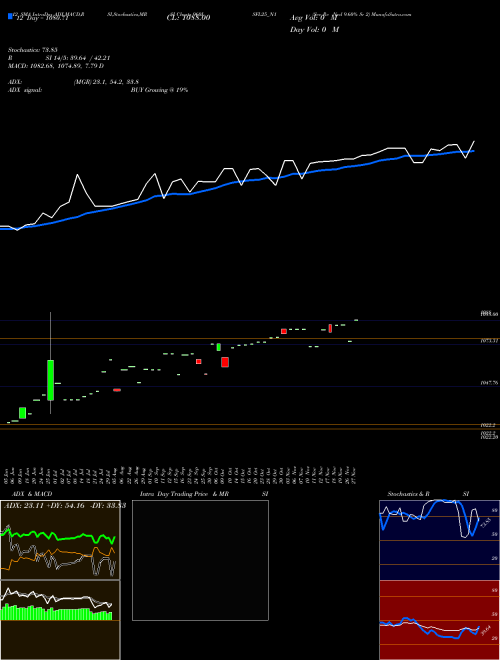
Task: Click the 1047.76 price level label
Action: [489, 383]
